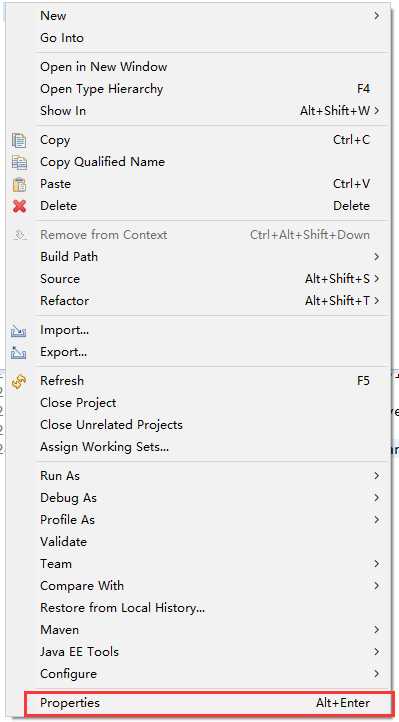Click the Paste clipboard icon
This screenshot has height=722, width=399.
[x=19, y=184]
